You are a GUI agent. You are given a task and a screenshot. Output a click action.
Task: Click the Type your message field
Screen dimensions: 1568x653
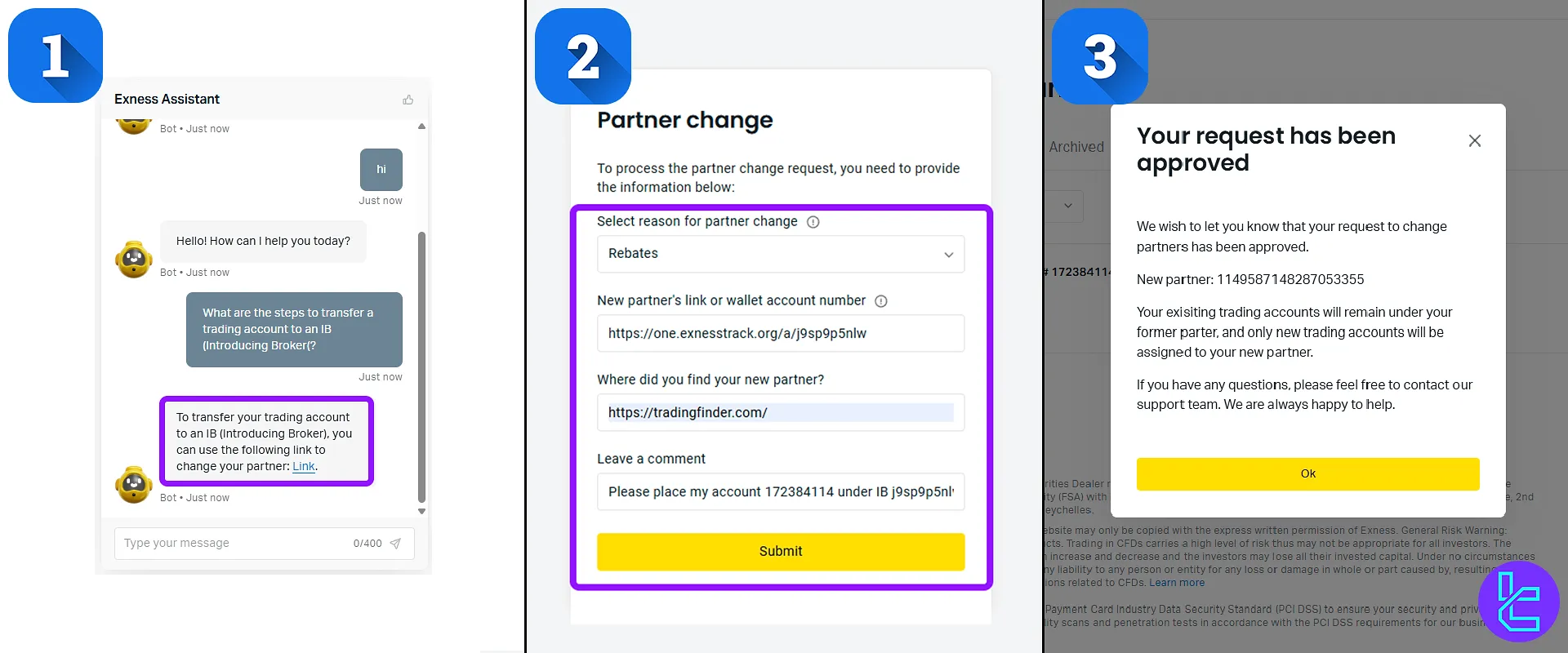(x=233, y=544)
